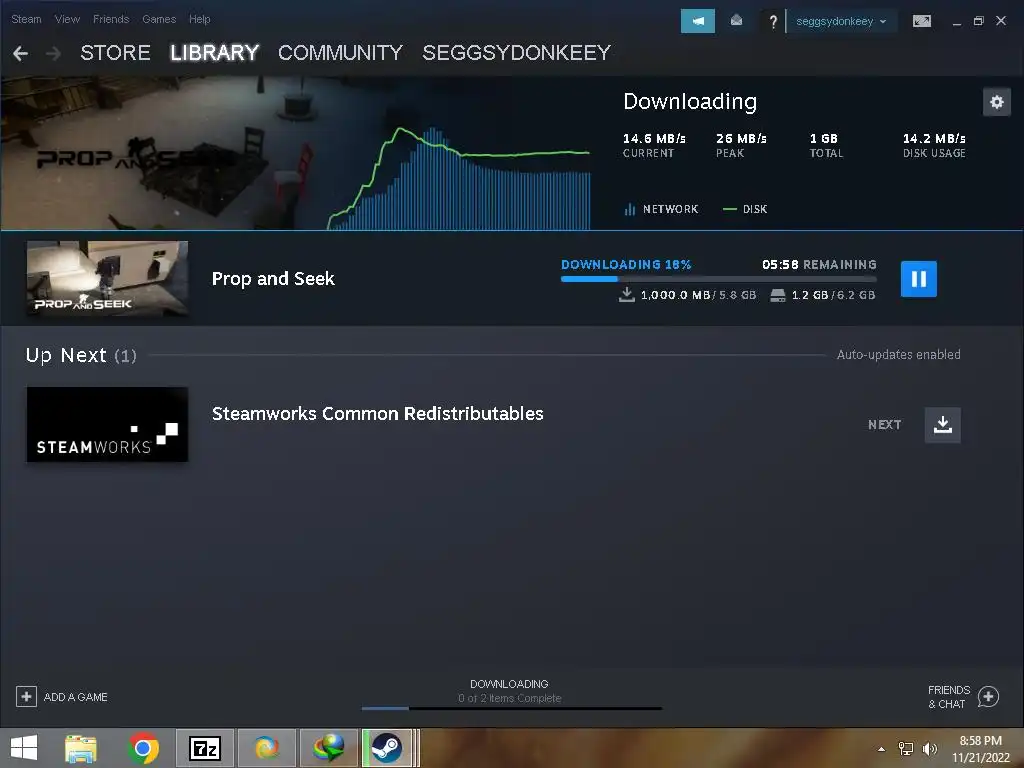Go to the LIBRARY tab
Image resolution: width=1024 pixels, height=768 pixels.
click(x=214, y=53)
